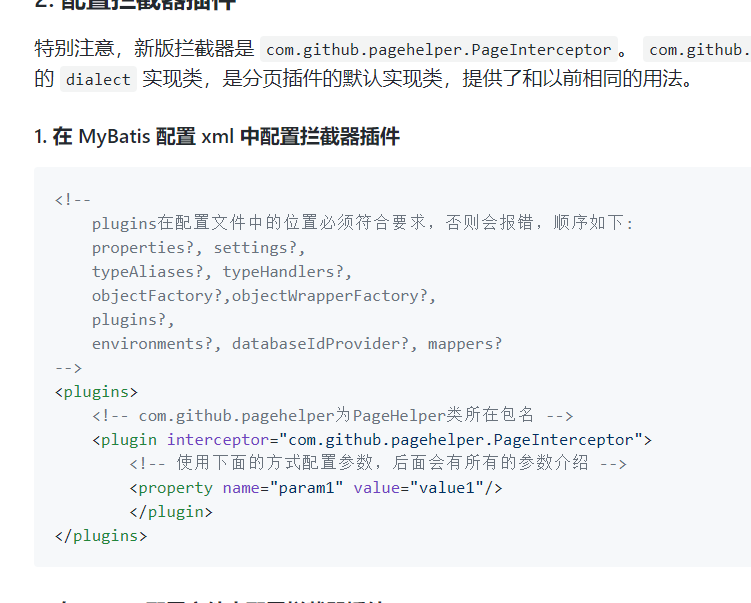Click the "value1" attribute value
The image size is (751, 603).
pyautogui.click(x=447, y=488)
